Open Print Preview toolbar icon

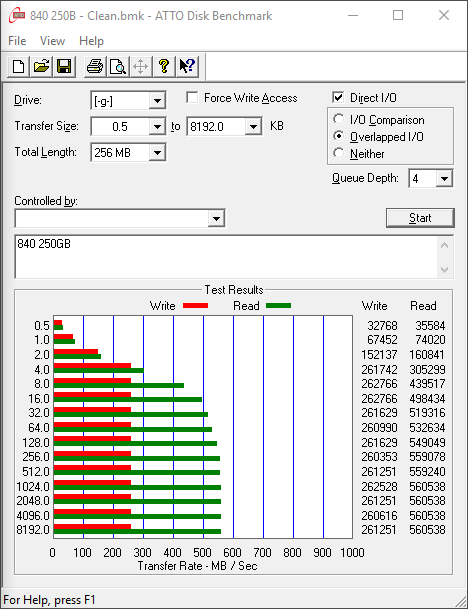click(118, 66)
